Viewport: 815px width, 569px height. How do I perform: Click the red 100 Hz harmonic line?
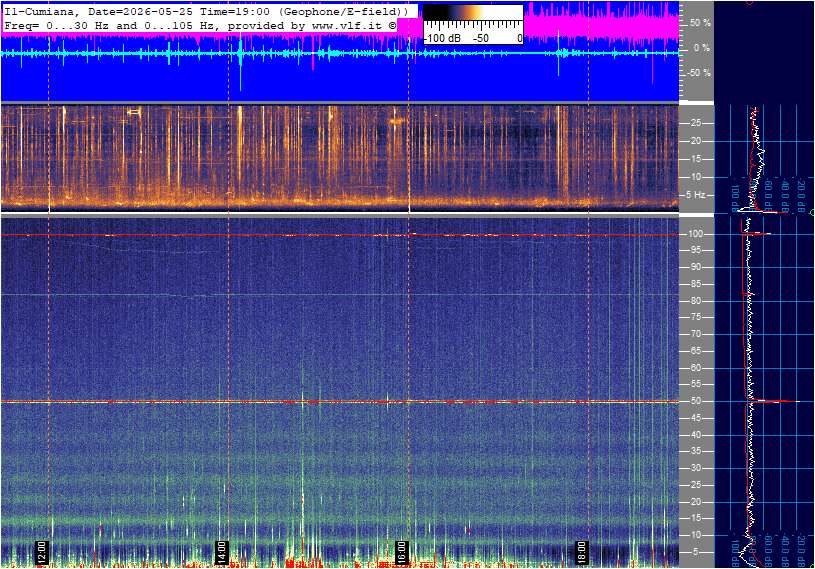(x=340, y=235)
